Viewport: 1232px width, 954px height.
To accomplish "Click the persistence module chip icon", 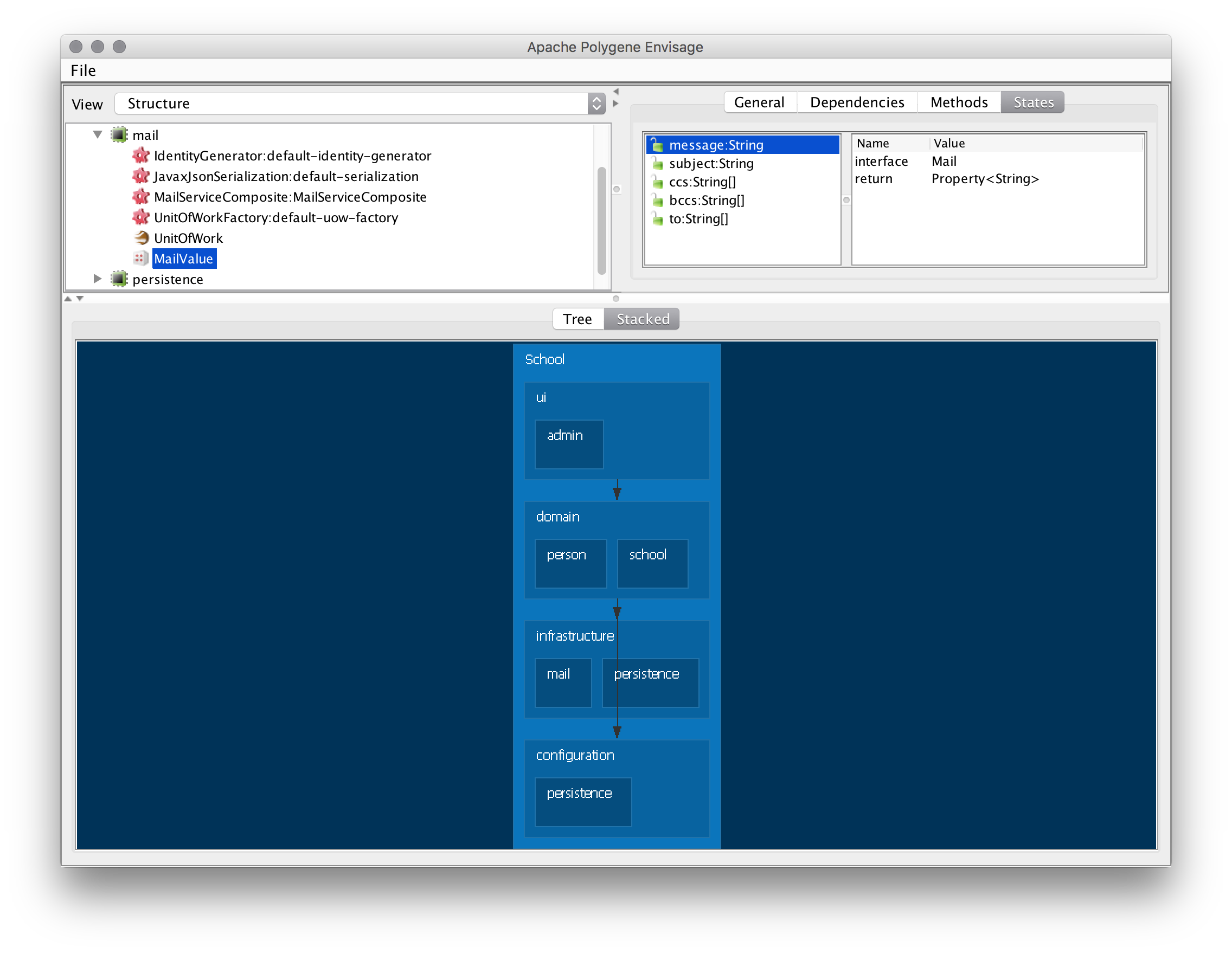I will (x=119, y=279).
